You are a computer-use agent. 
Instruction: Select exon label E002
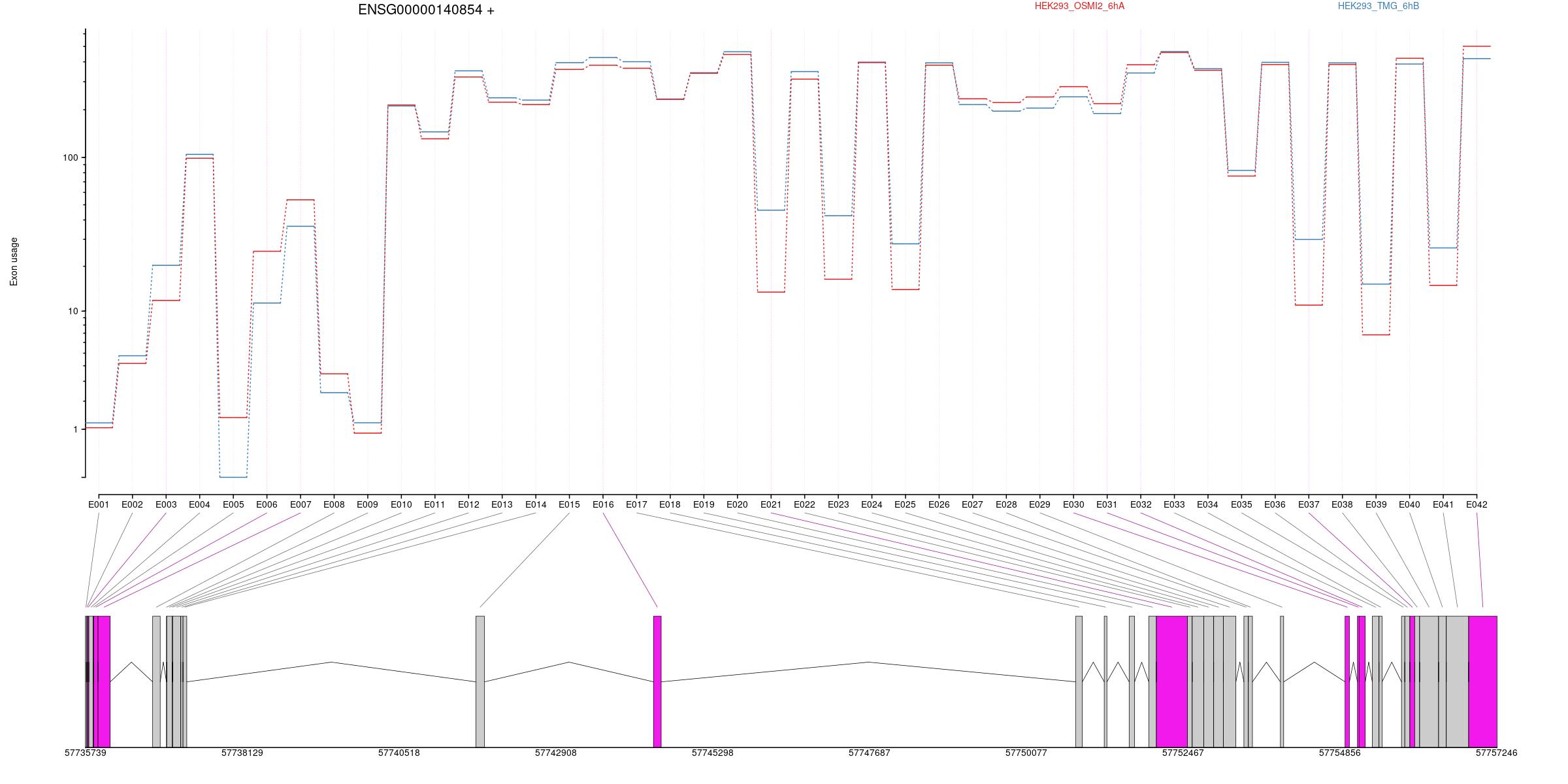coord(132,504)
